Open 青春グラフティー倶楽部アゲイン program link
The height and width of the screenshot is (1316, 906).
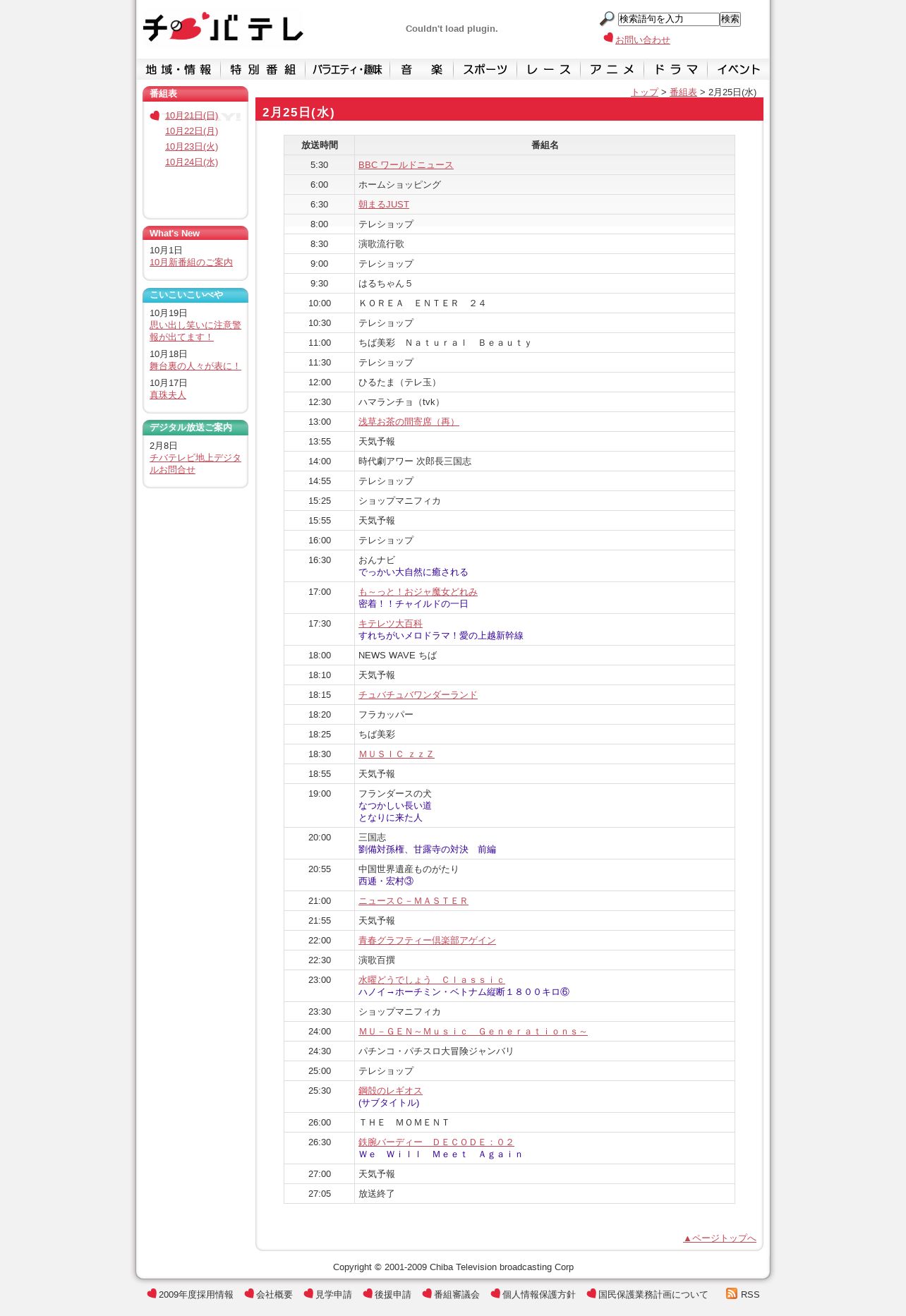click(x=427, y=941)
